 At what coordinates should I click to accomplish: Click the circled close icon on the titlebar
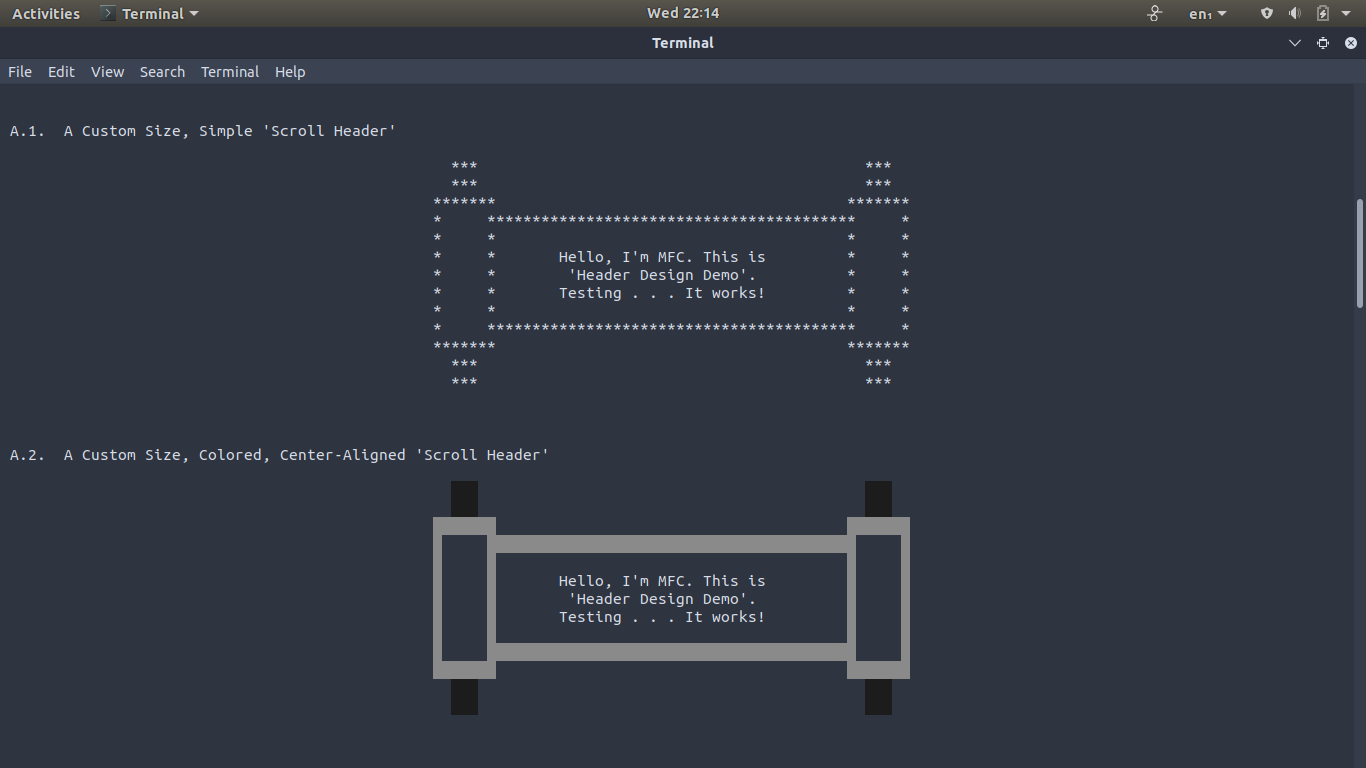1350,43
